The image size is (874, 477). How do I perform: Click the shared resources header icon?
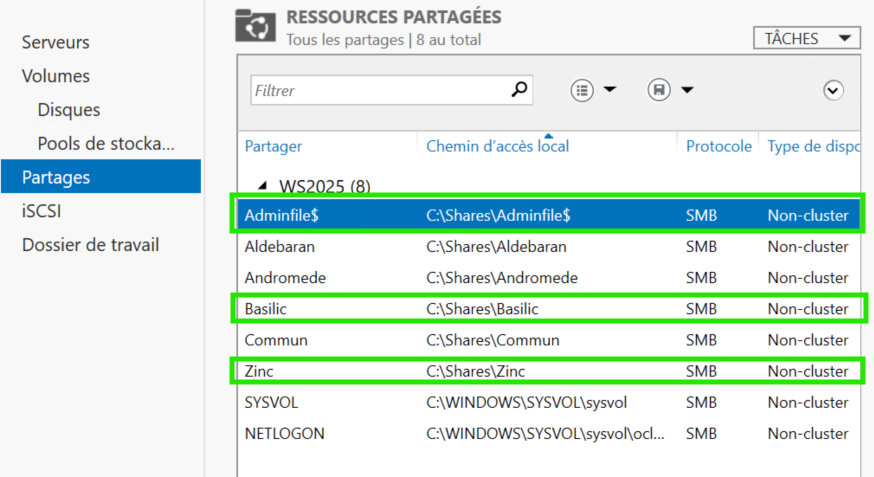point(255,27)
